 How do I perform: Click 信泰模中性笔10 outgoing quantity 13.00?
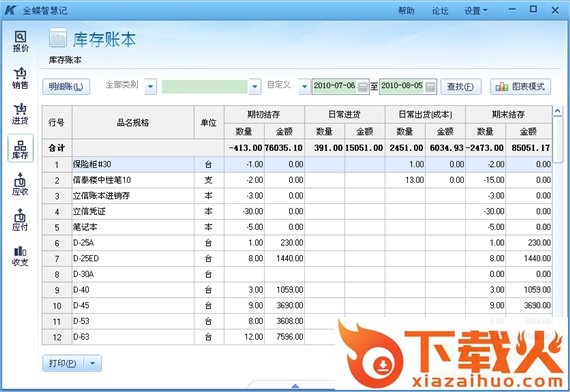pos(414,180)
